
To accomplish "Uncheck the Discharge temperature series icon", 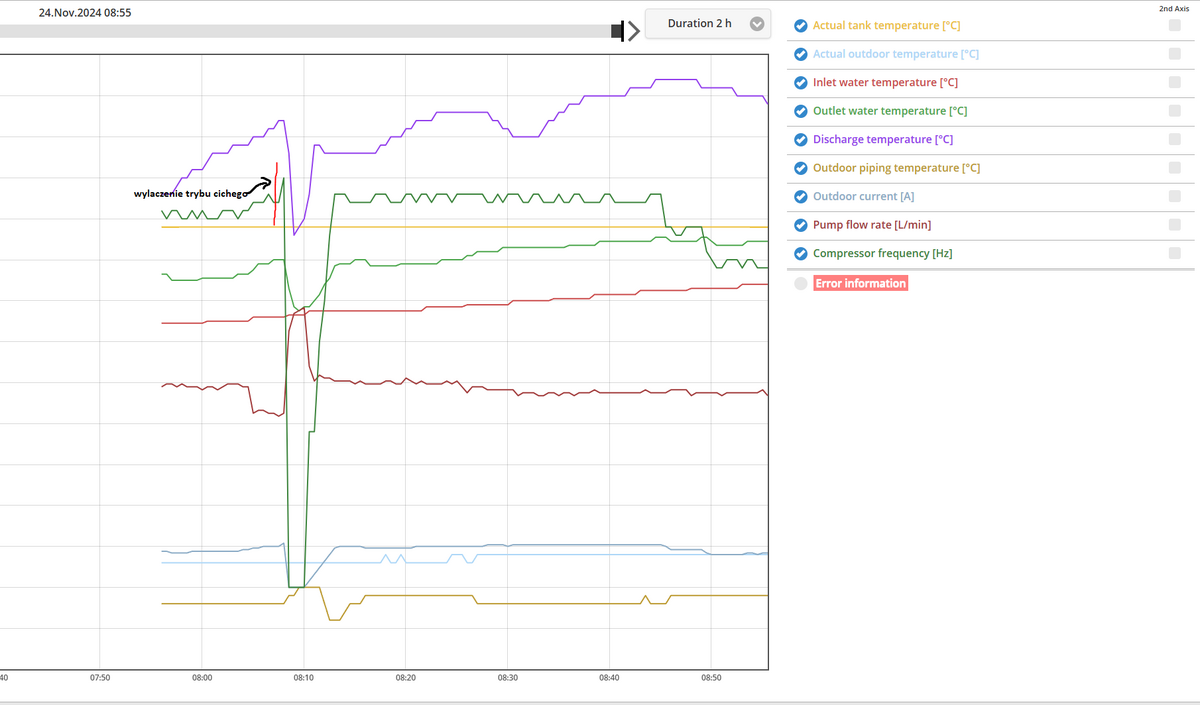I will tap(800, 140).
